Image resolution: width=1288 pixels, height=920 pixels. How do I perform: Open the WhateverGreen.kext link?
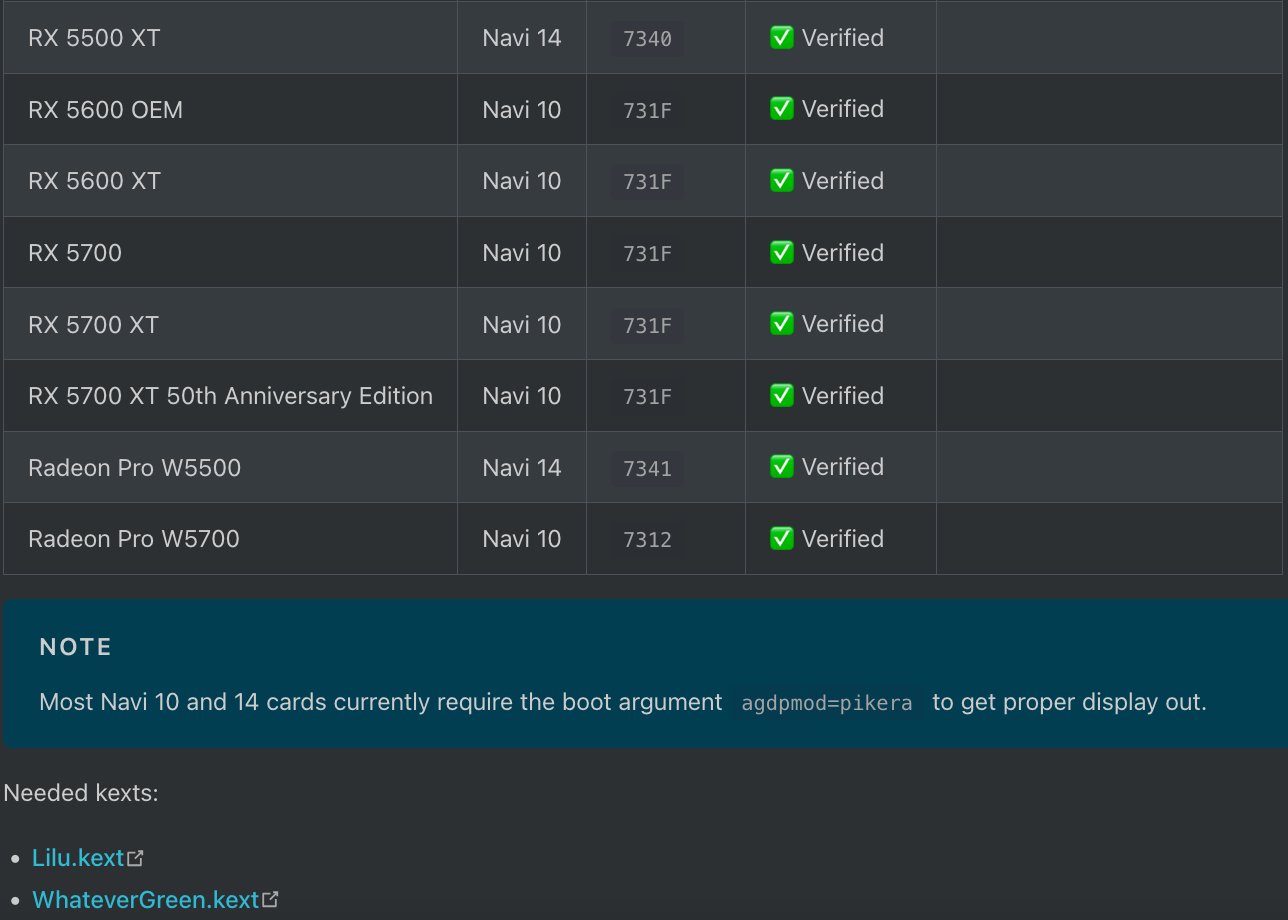tap(146, 900)
